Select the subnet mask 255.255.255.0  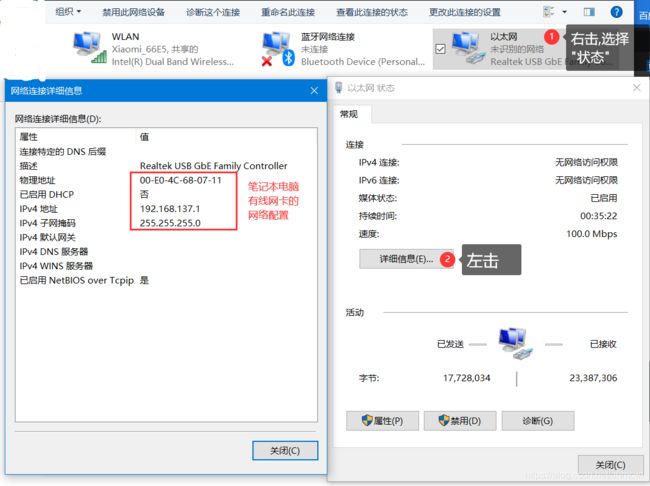point(170,223)
